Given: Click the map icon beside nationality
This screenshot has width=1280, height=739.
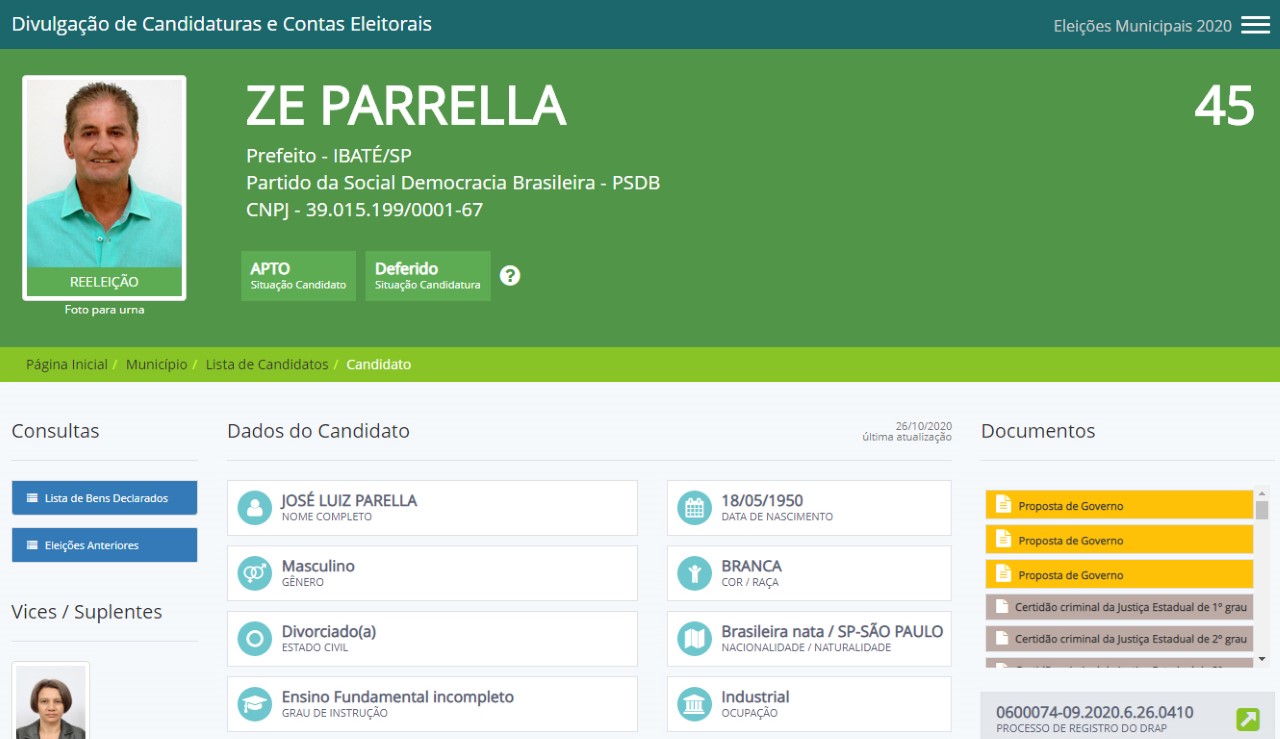Looking at the screenshot, I should (x=695, y=638).
